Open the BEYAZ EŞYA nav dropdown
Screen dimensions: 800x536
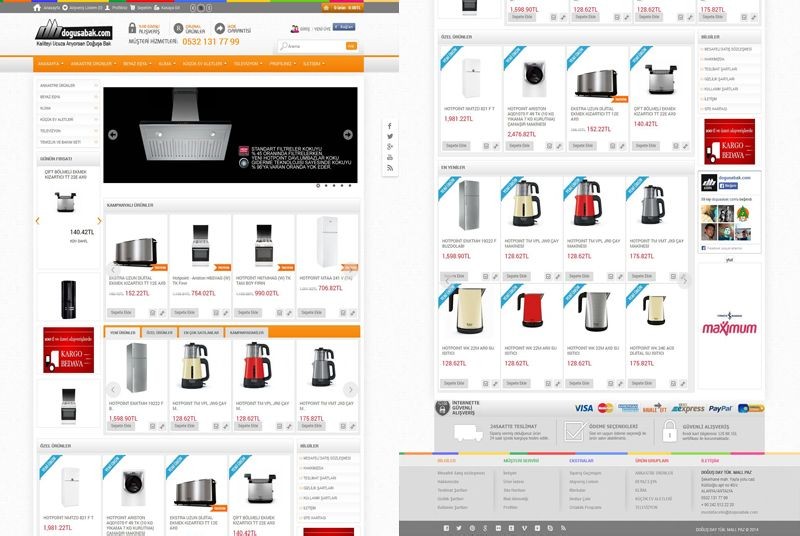[x=137, y=64]
